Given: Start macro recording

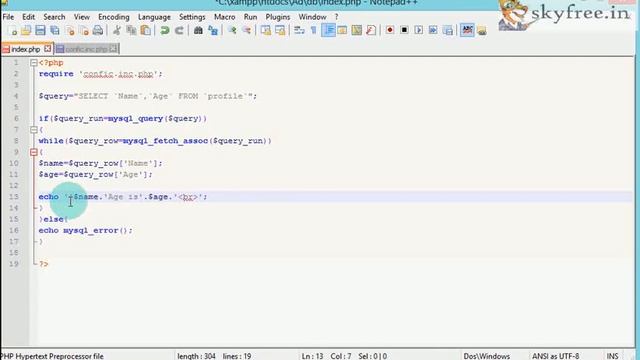Looking at the screenshot, I should (x=390, y=31).
